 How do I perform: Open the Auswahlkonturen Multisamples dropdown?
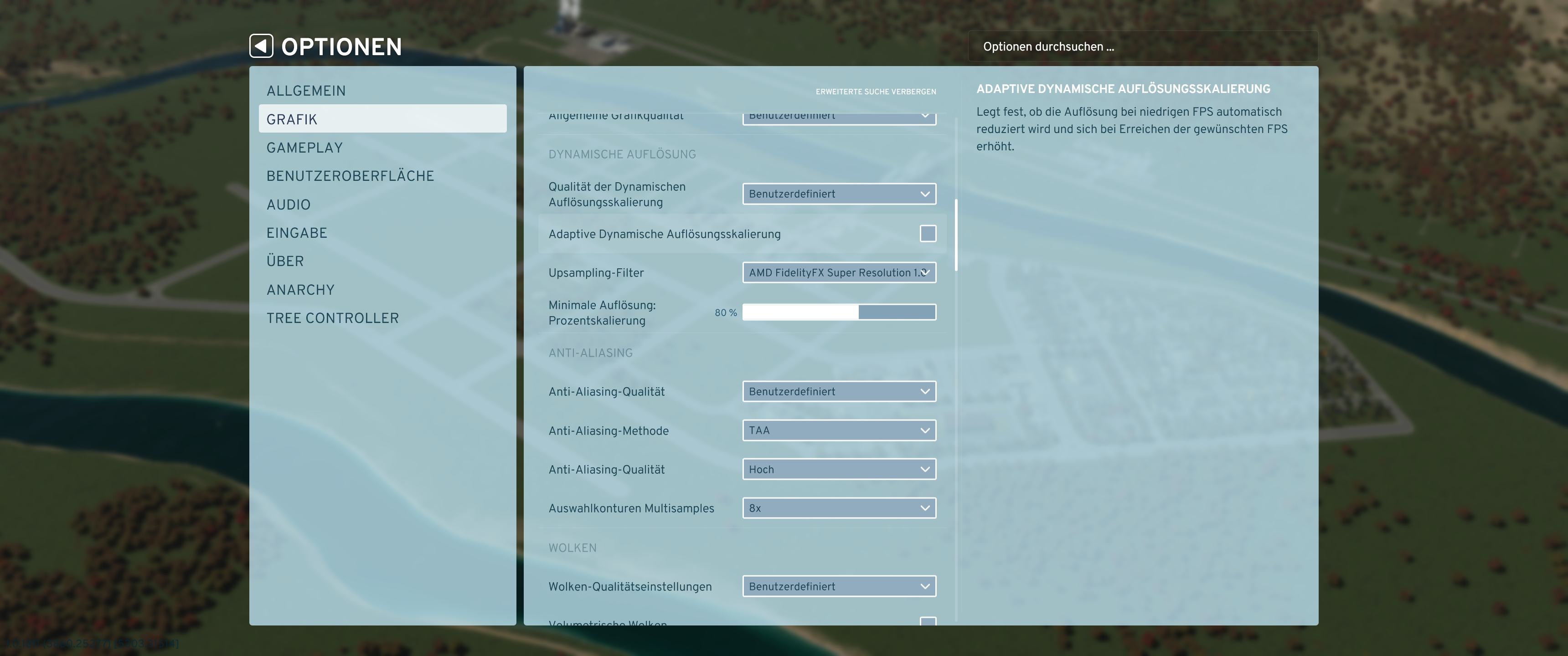[x=840, y=508]
